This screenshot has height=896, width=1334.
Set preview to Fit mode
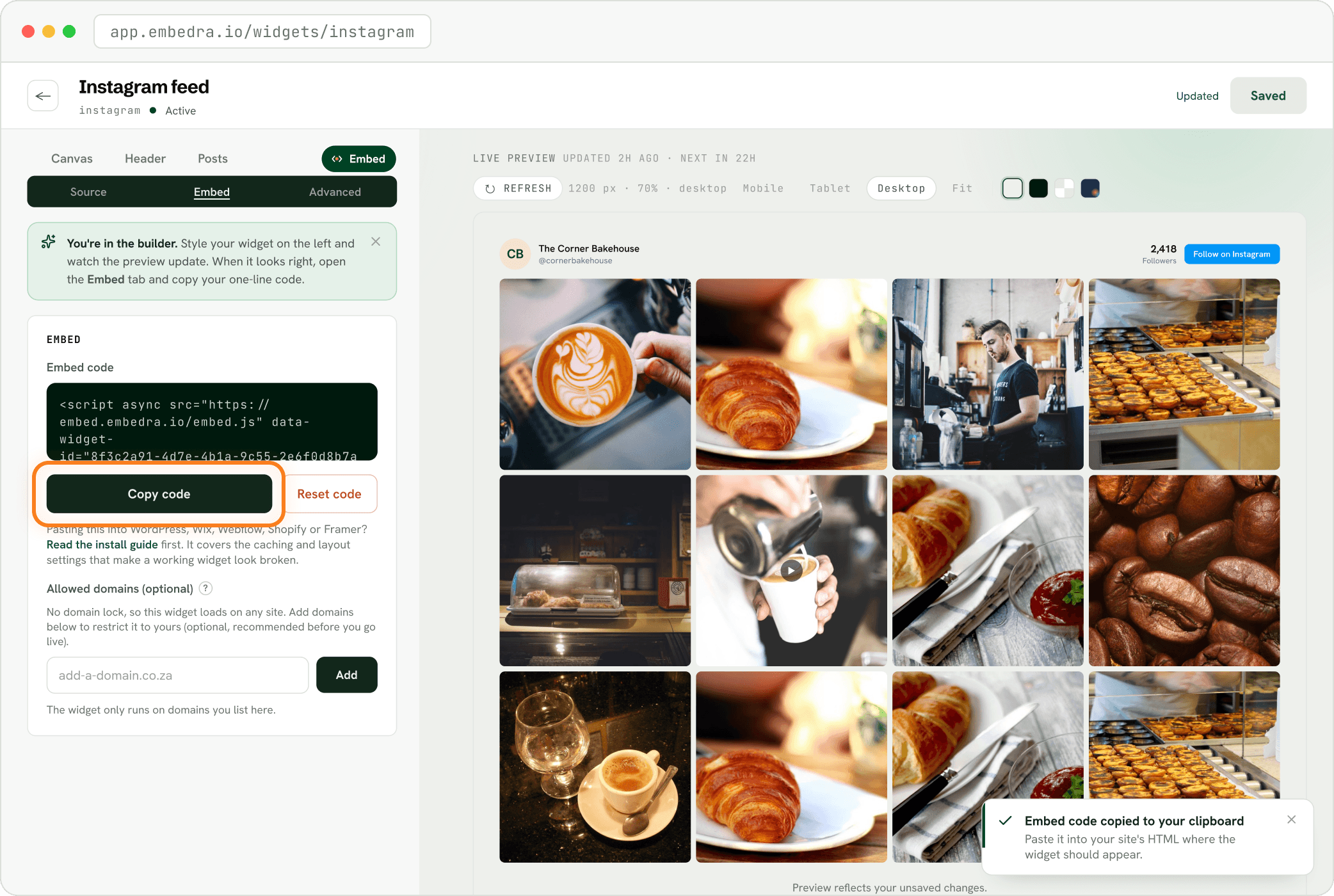pyautogui.click(x=962, y=188)
